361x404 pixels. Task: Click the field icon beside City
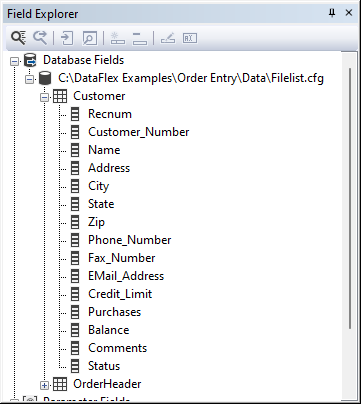point(75,186)
